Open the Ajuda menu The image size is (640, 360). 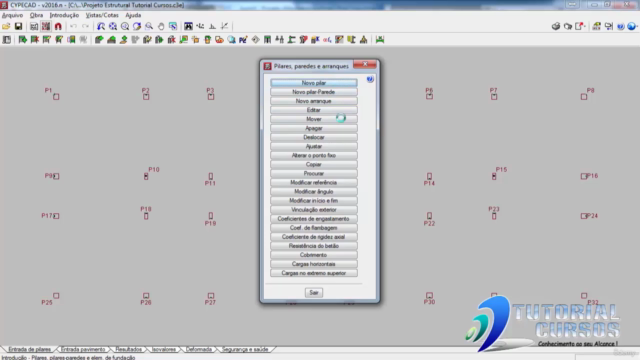[133, 15]
